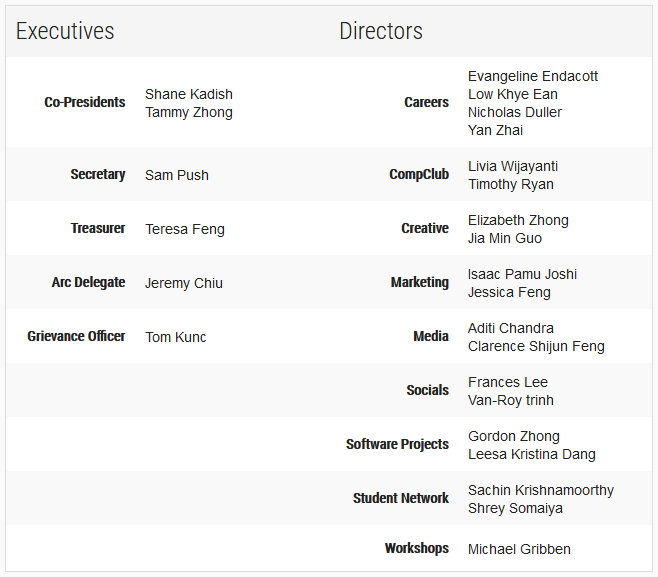Select CompClub director Timothy Ryan
This screenshot has width=658, height=577.
511,184
